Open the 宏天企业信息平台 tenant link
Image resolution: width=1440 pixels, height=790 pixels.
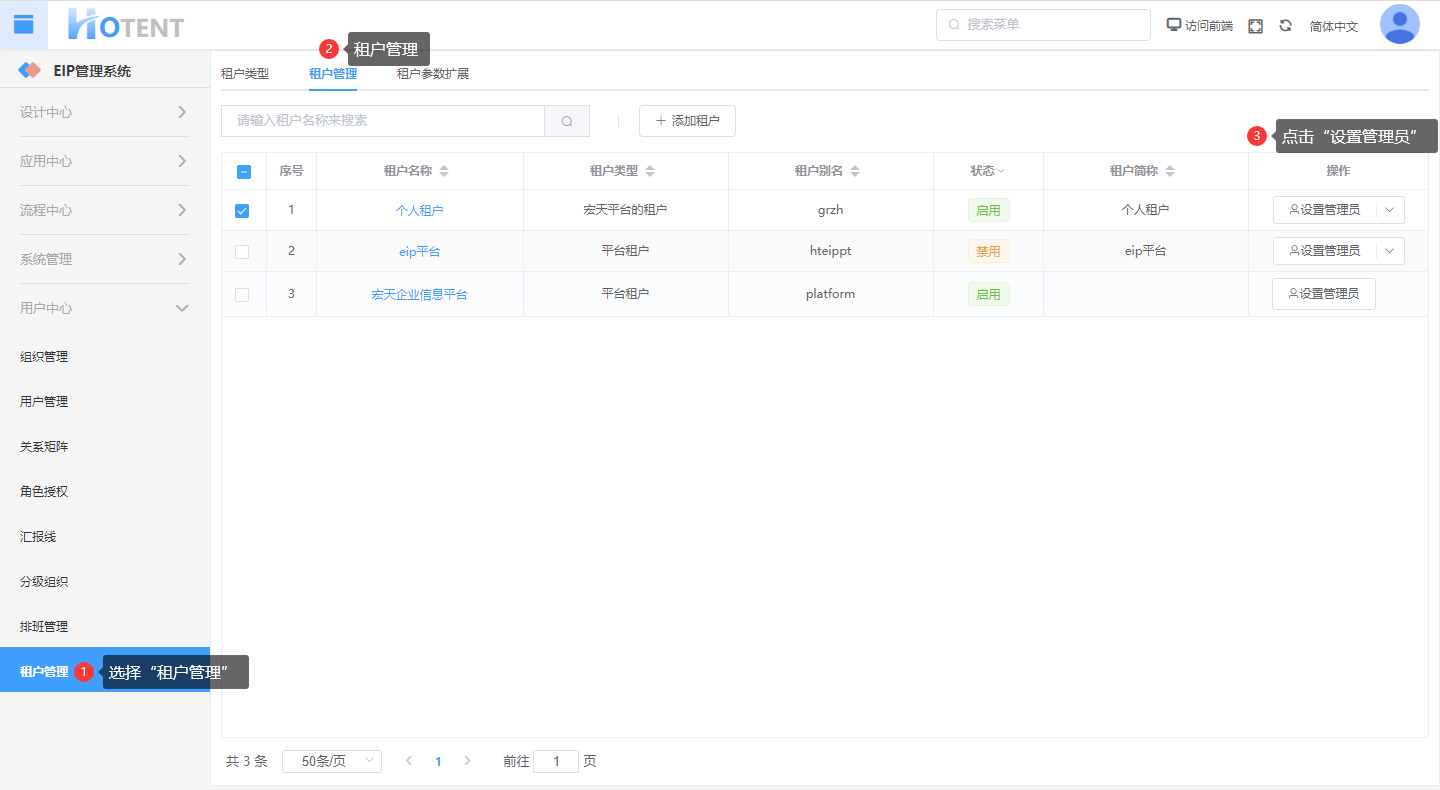419,295
